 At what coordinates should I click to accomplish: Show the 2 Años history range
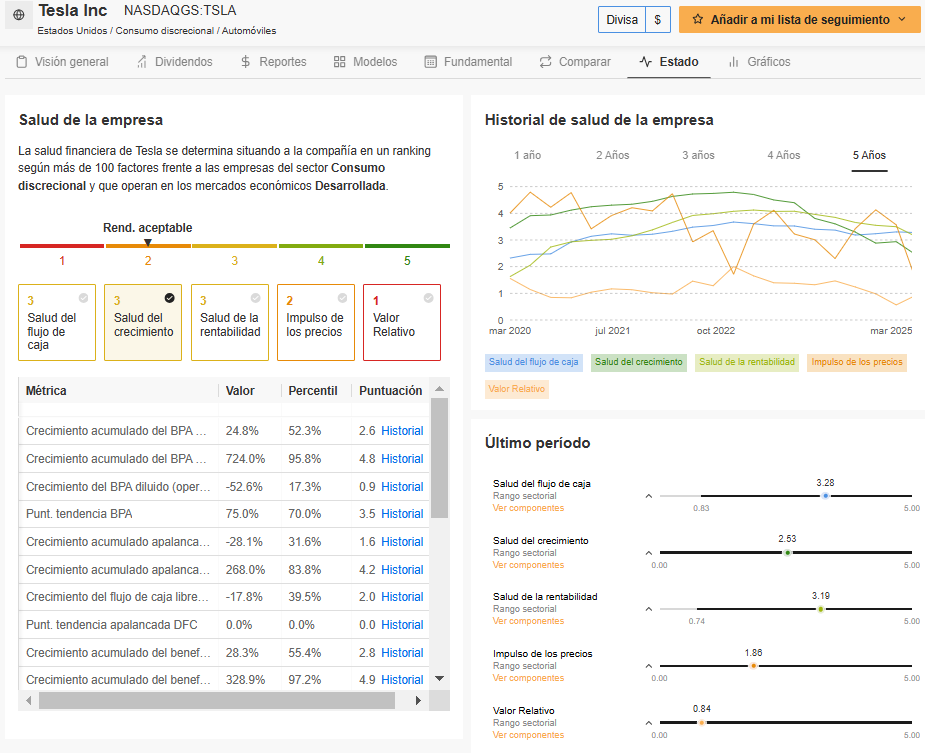[612, 155]
